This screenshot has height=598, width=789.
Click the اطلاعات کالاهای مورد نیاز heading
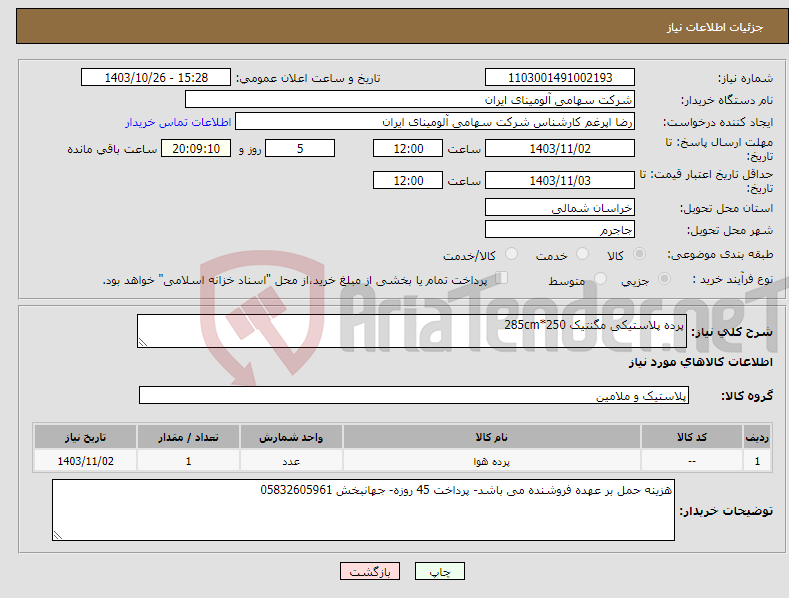[x=700, y=362]
